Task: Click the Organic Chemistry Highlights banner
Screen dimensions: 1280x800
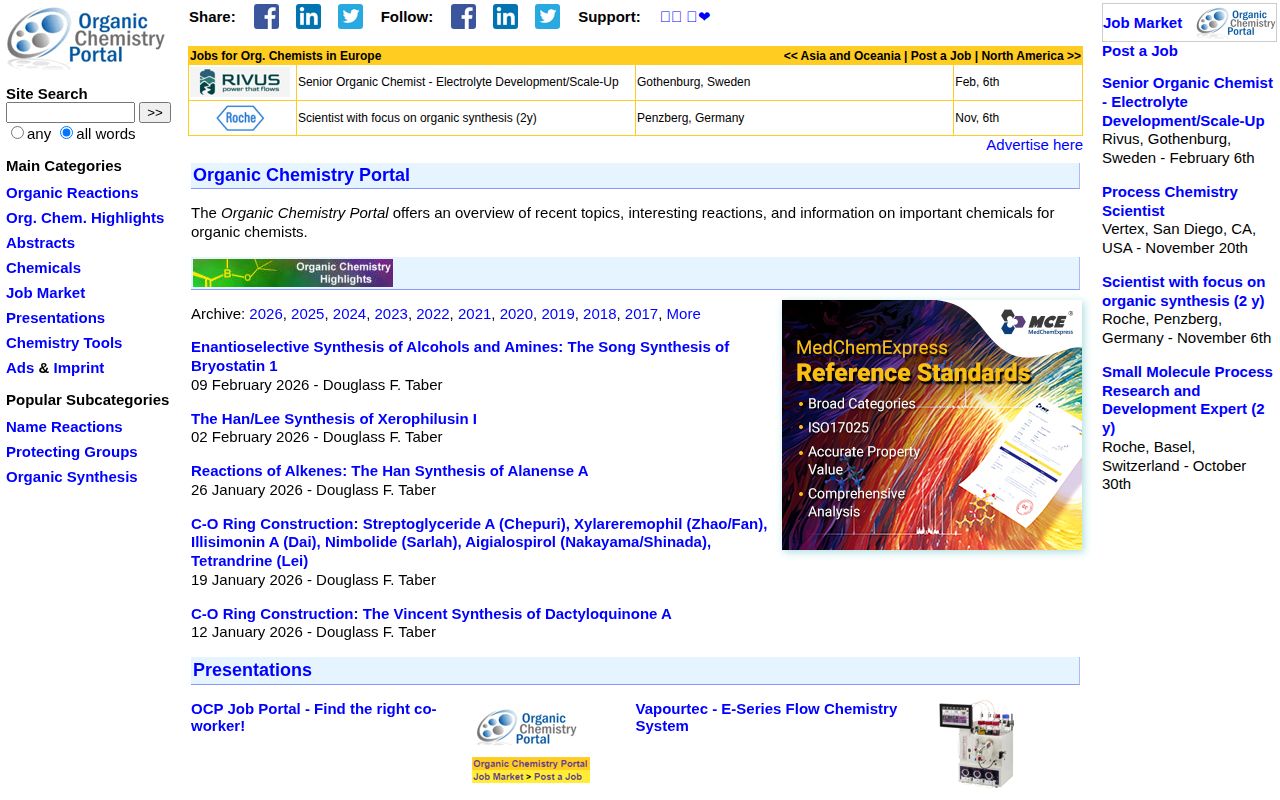Action: pyautogui.click(x=293, y=272)
